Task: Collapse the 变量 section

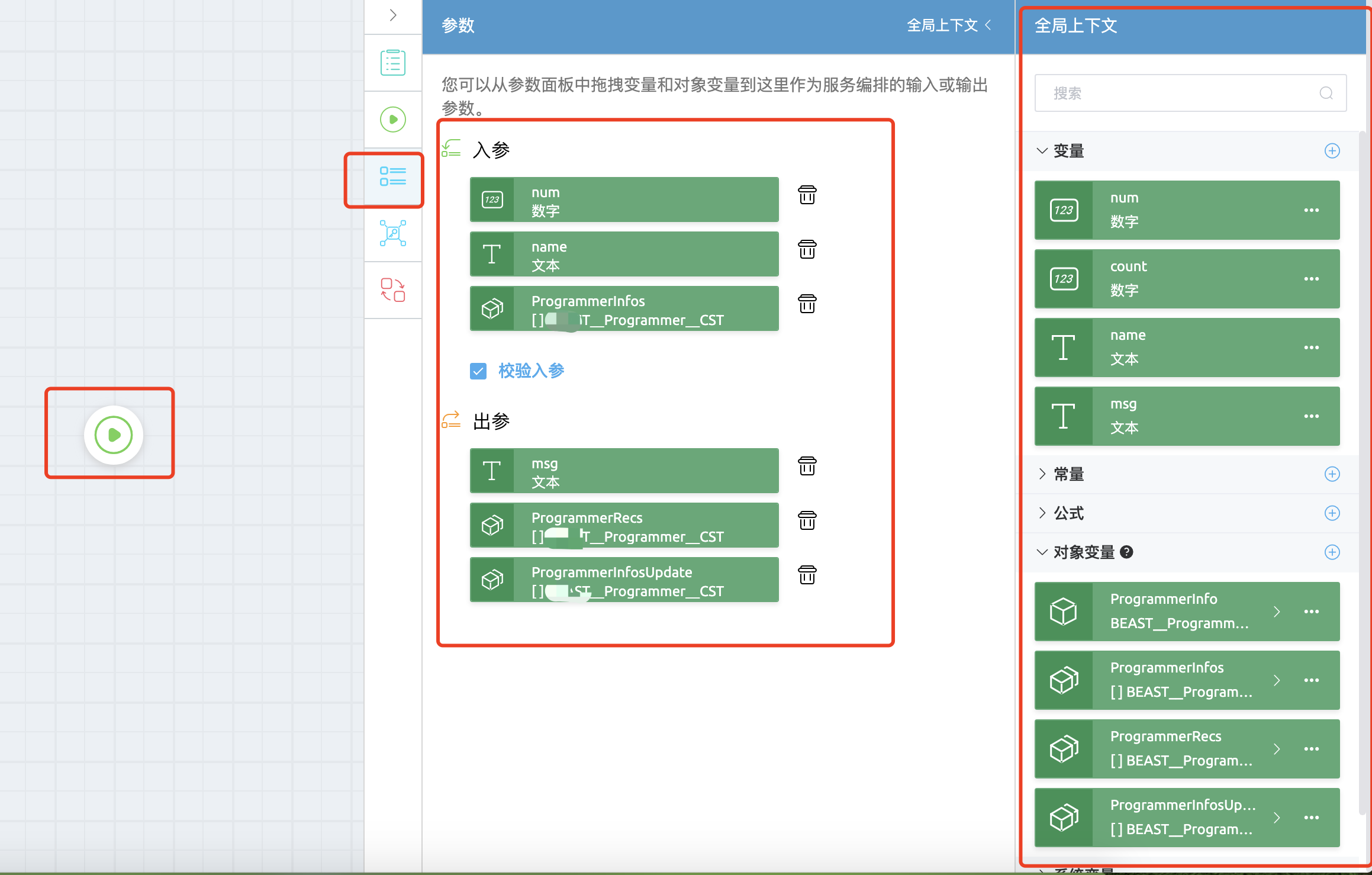Action: (1042, 151)
